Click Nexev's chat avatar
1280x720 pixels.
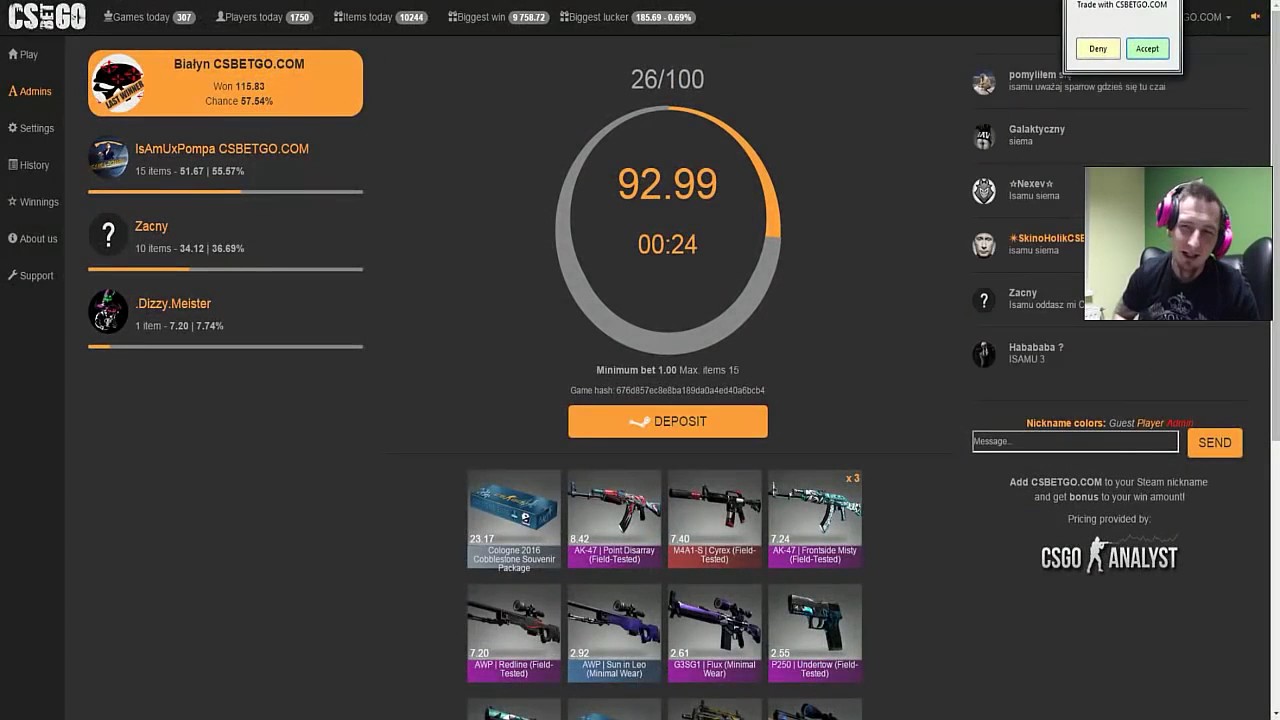(984, 191)
